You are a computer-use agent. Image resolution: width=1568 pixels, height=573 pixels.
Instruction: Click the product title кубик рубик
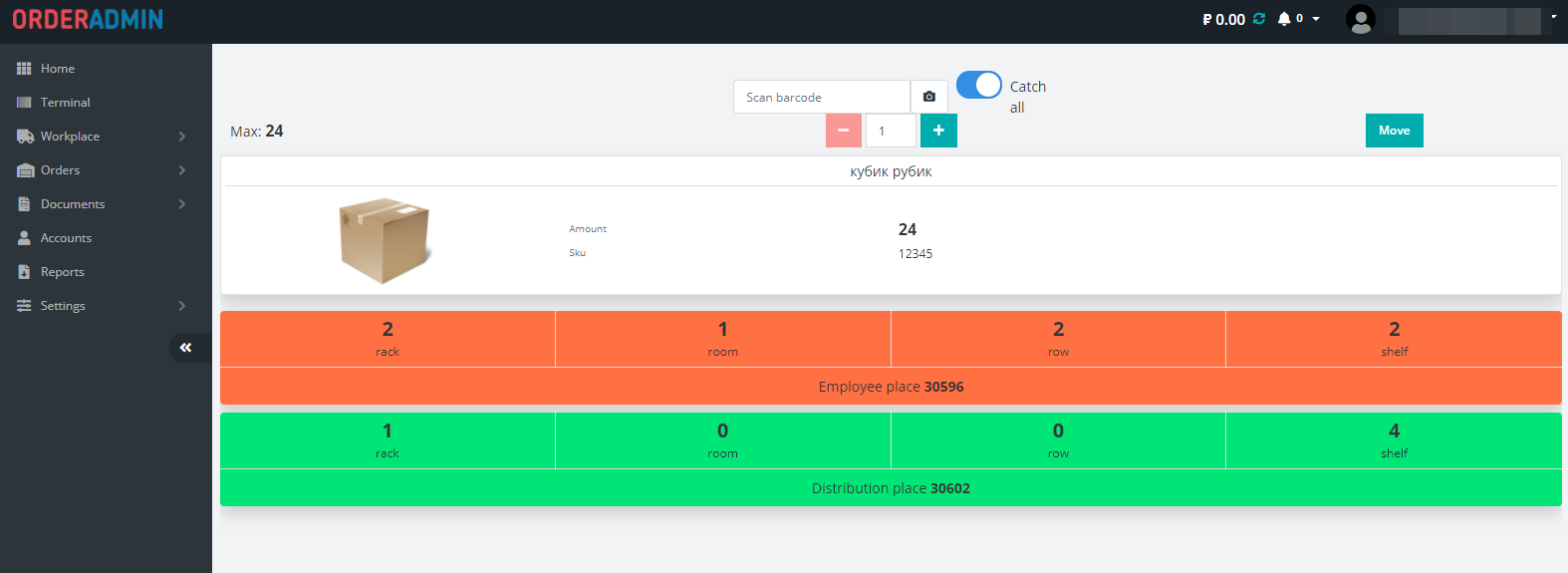[891, 171]
